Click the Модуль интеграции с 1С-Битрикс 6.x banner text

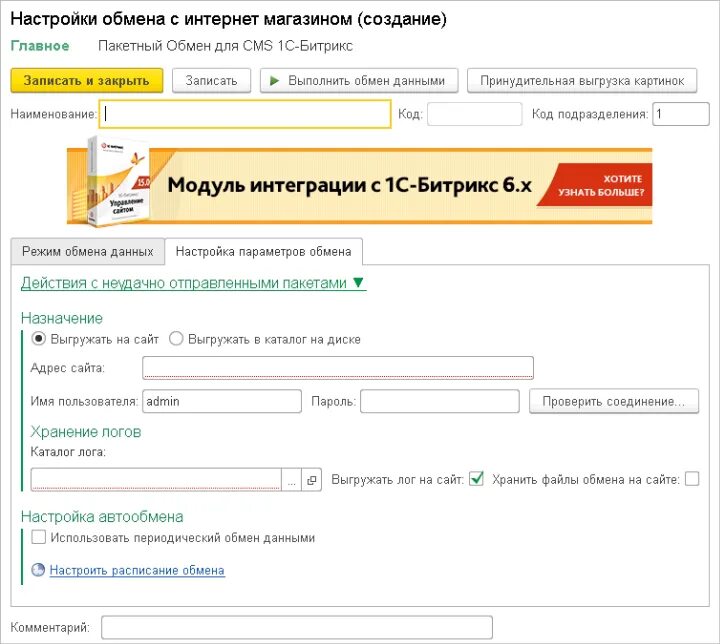[350, 185]
